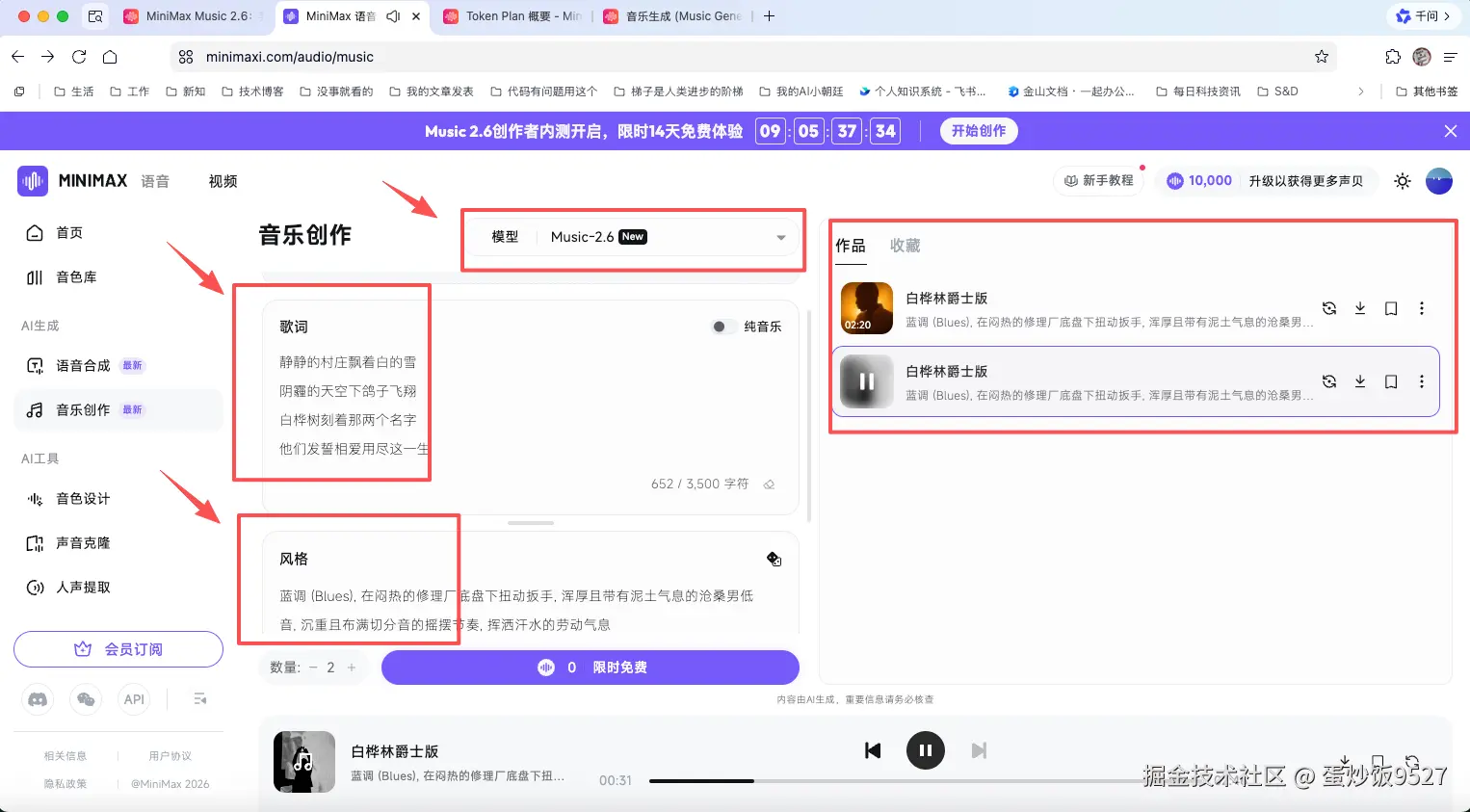Open the 会员订阅 subscription button
This screenshot has height=812, width=1470.
coord(118,650)
